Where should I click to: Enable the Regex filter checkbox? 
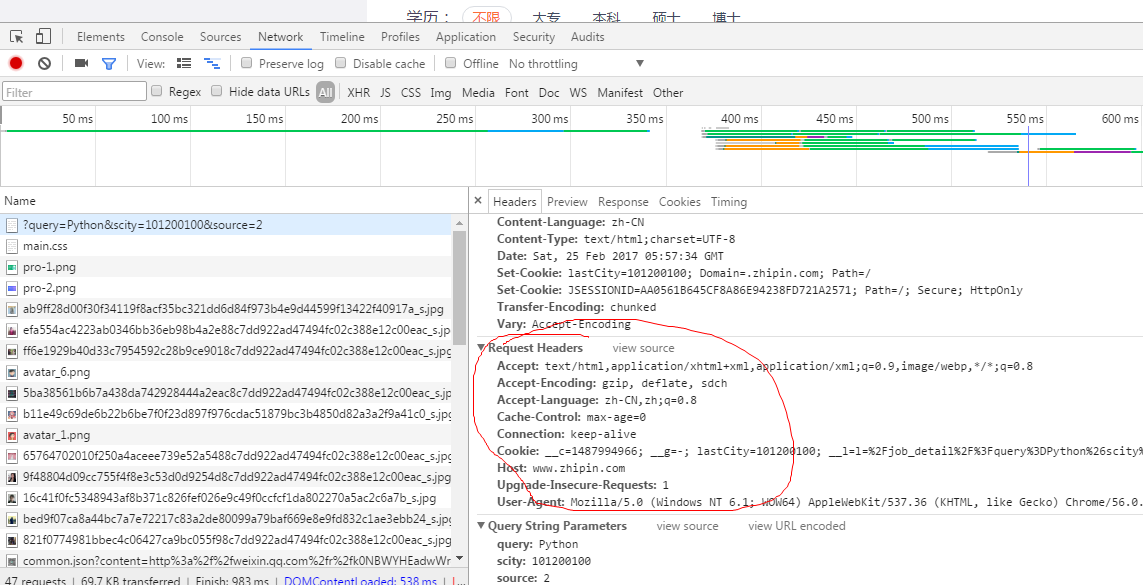pyautogui.click(x=156, y=91)
